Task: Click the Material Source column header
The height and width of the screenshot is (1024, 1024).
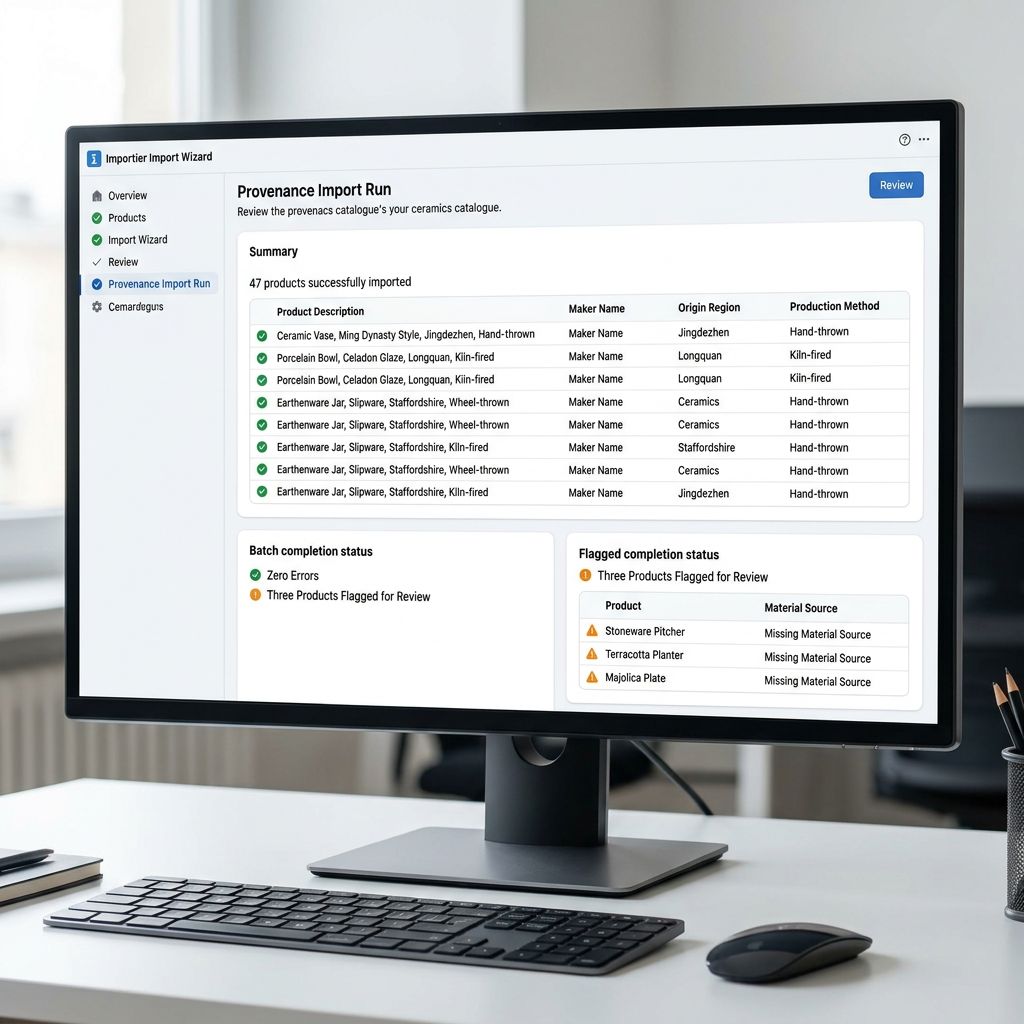Action: pos(801,608)
